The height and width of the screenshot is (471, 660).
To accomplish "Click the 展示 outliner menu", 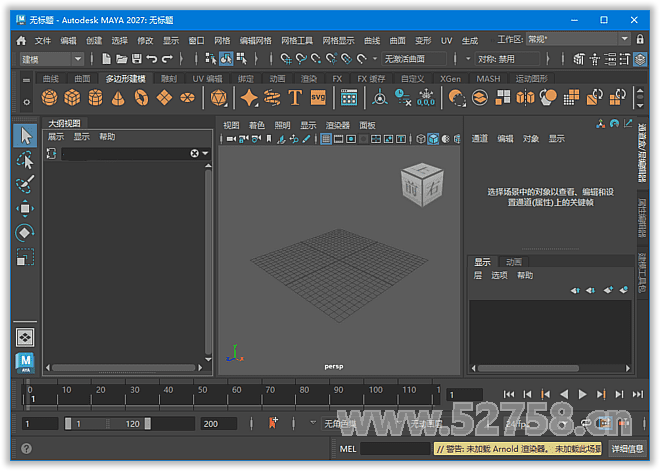I will point(56,137).
